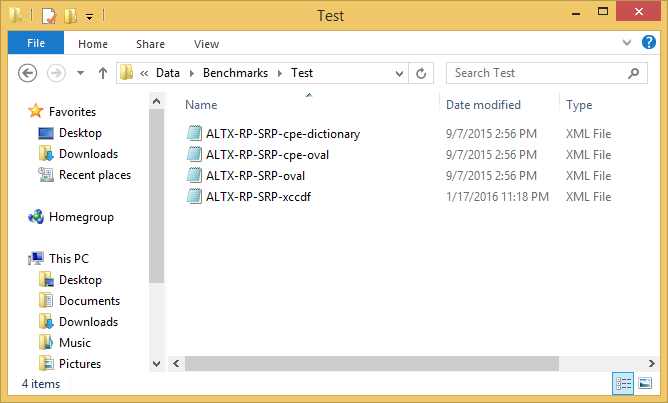Expand address bar previous locations dropdown

tap(399, 74)
